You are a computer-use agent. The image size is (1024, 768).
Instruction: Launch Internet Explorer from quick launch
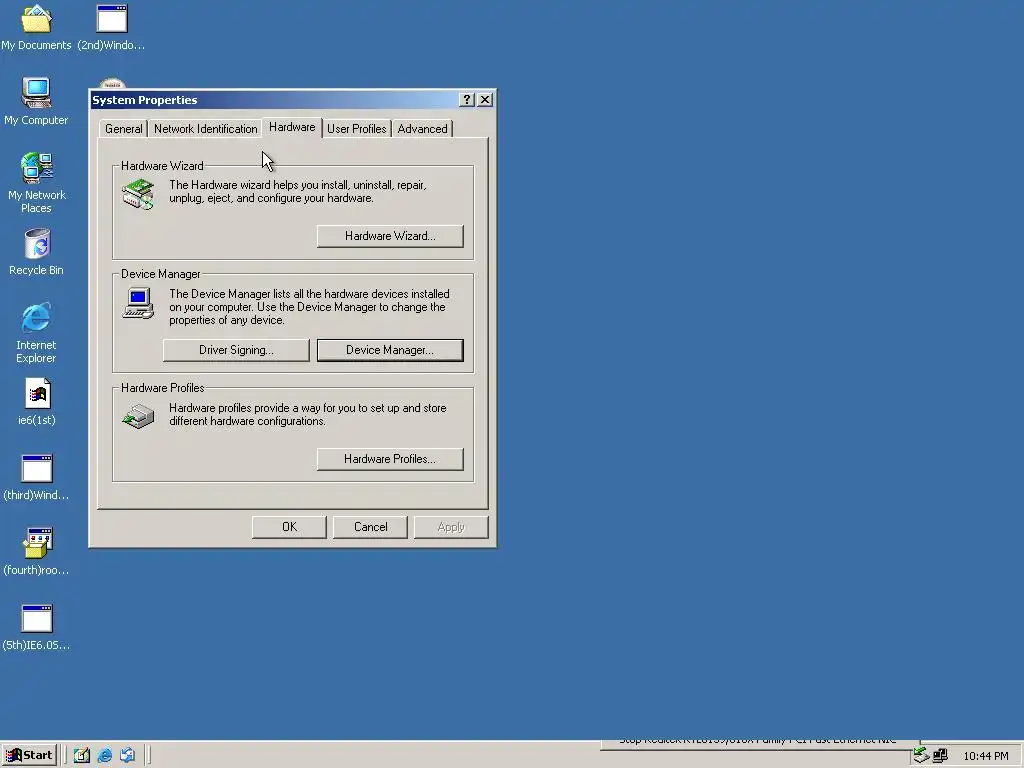click(x=104, y=755)
